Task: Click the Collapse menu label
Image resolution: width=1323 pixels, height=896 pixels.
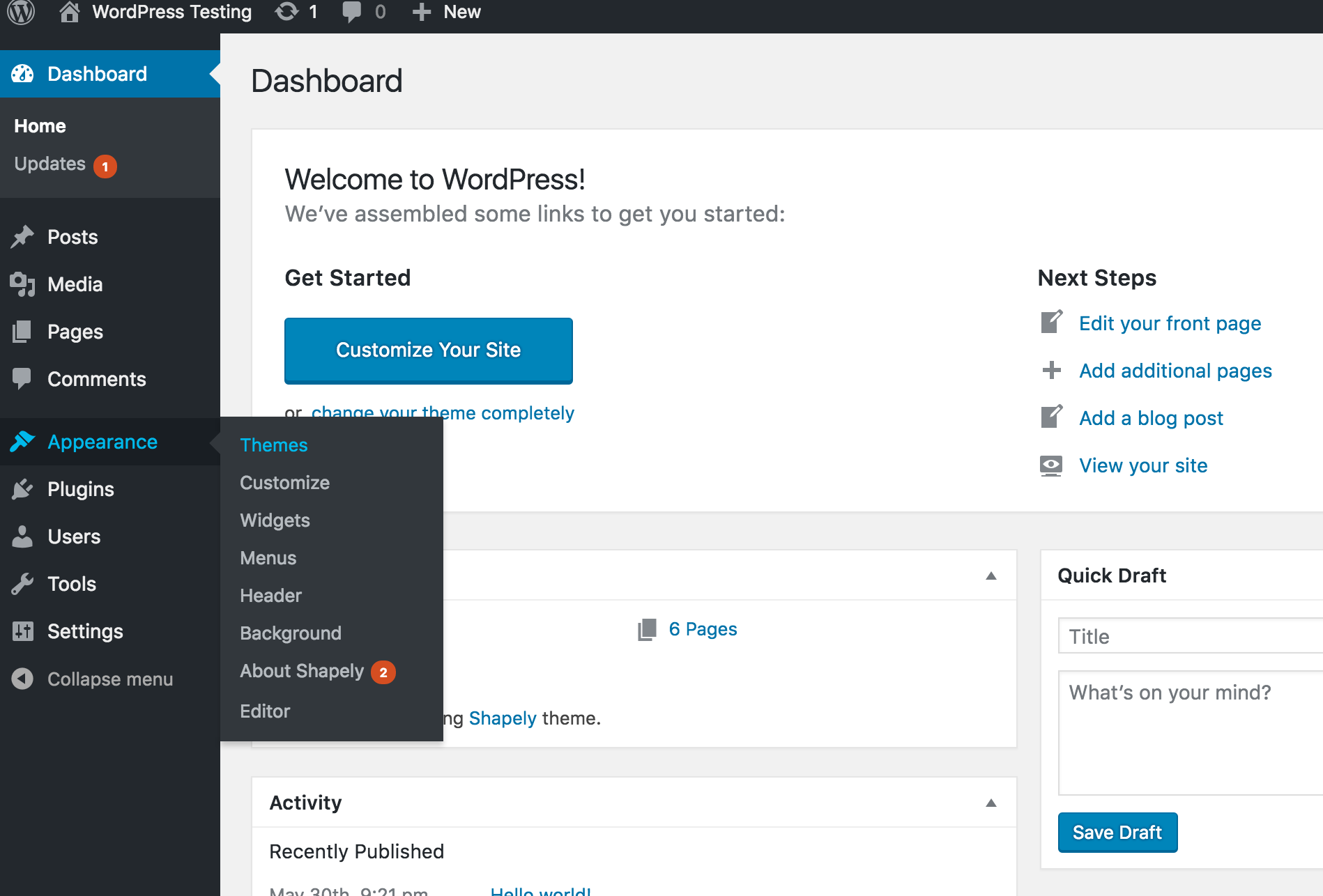Action: pyautogui.click(x=110, y=679)
